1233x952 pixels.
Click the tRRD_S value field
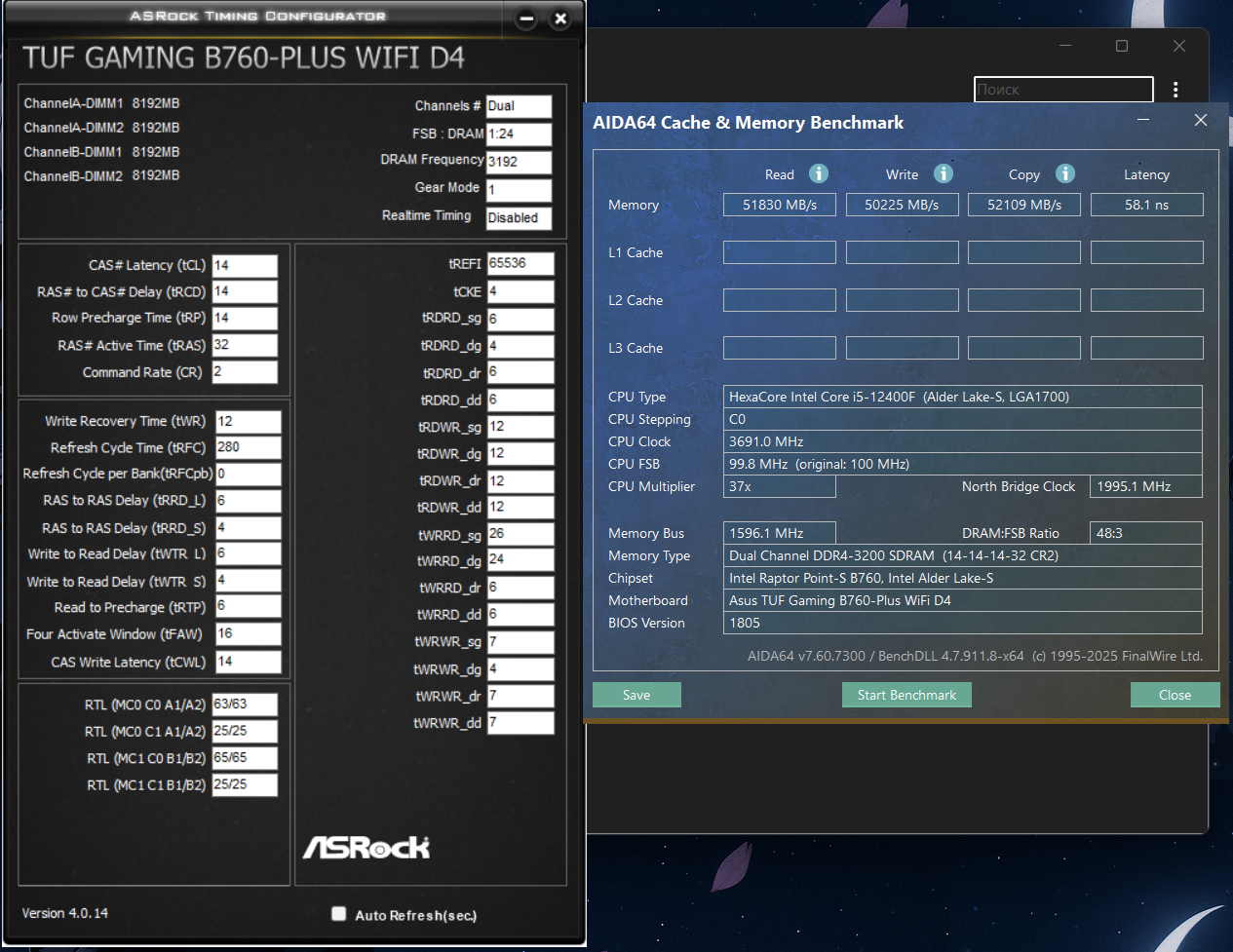(249, 528)
